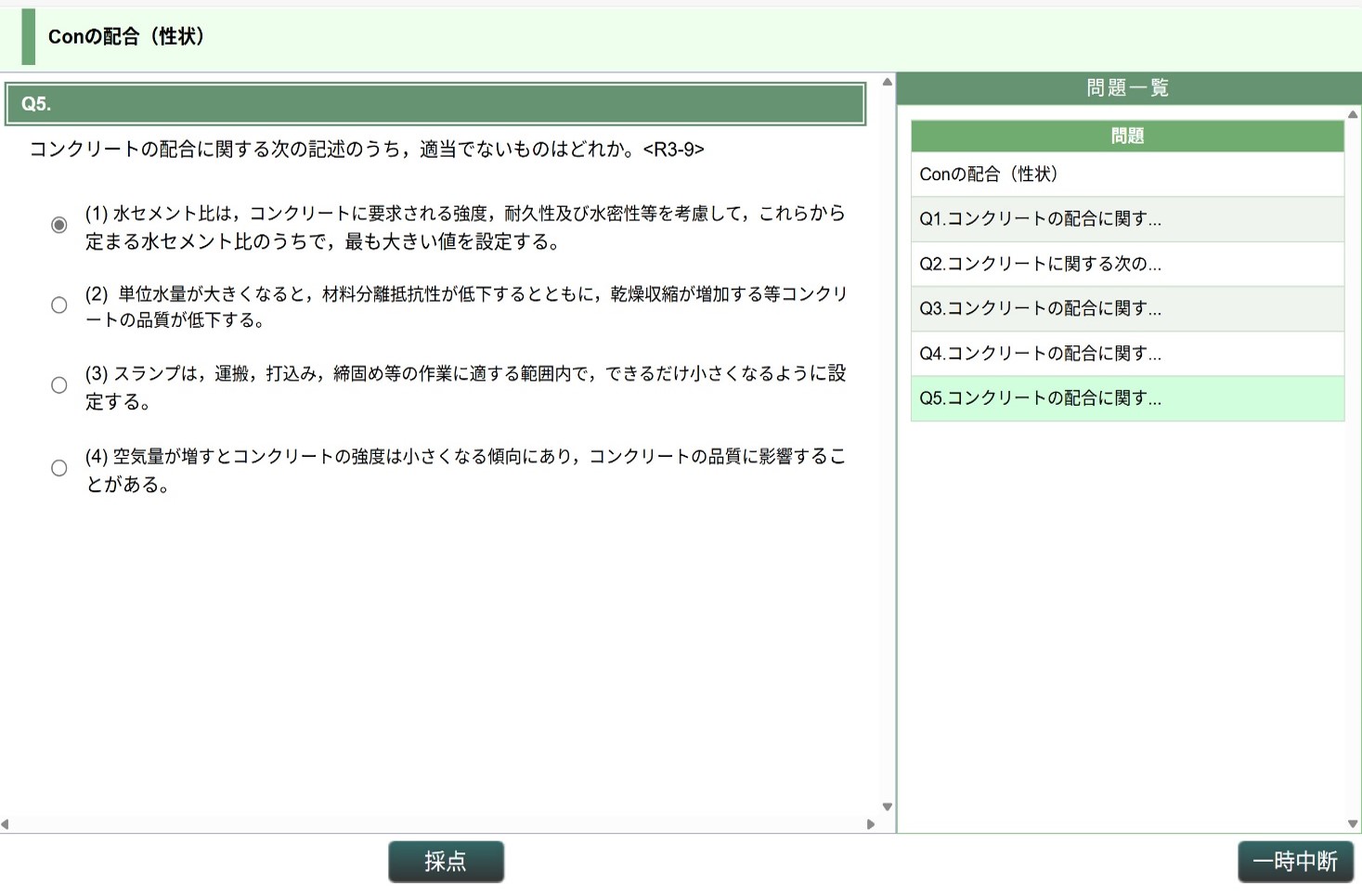The width and height of the screenshot is (1362, 896).
Task: Click scroll down arrow of question list panel
Action: pyautogui.click(x=1353, y=824)
